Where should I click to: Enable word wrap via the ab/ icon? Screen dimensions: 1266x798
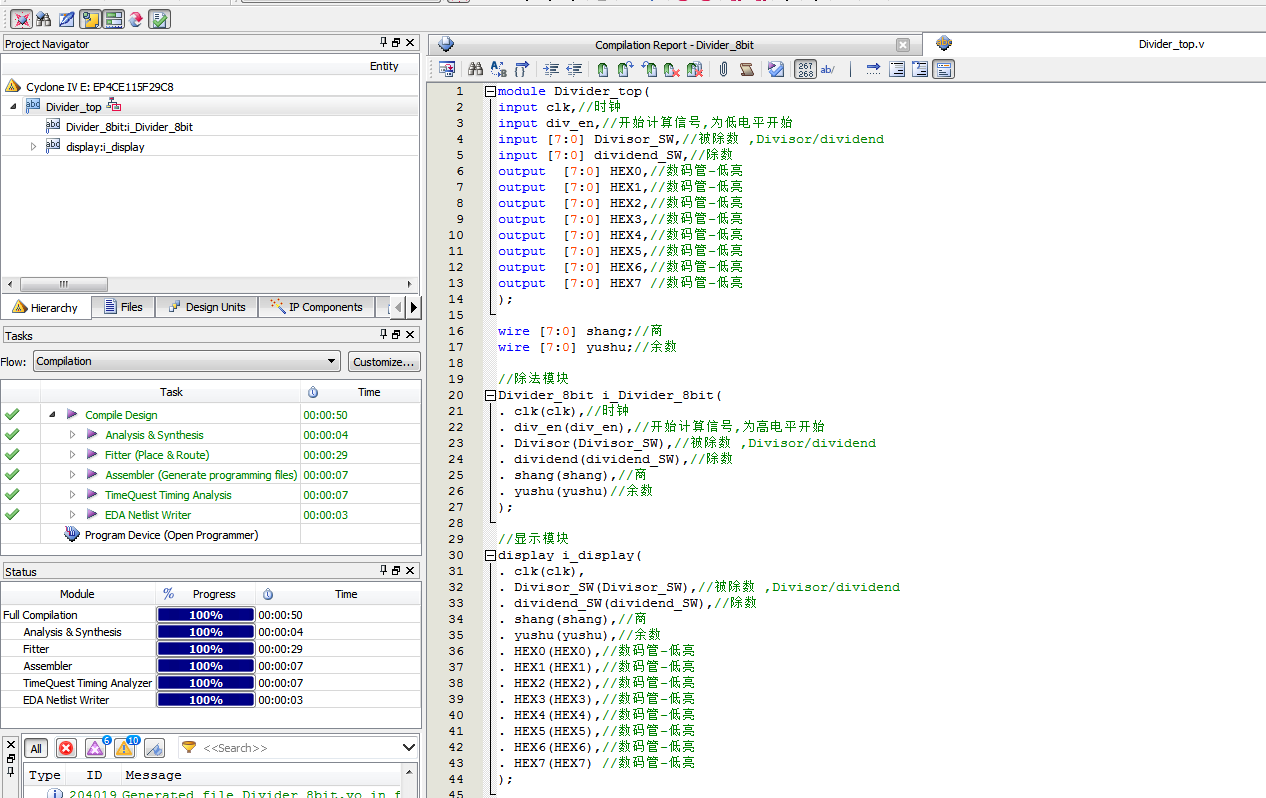click(x=827, y=68)
